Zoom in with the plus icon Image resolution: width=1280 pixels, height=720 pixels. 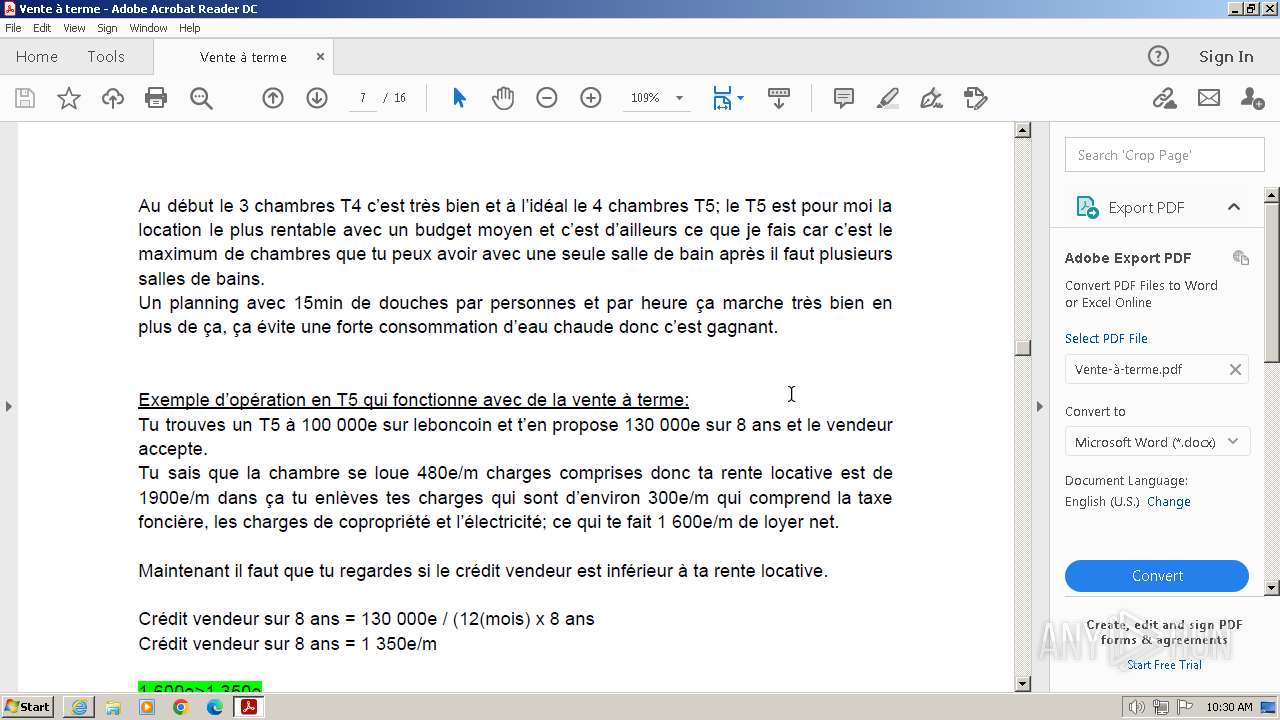pyautogui.click(x=591, y=98)
